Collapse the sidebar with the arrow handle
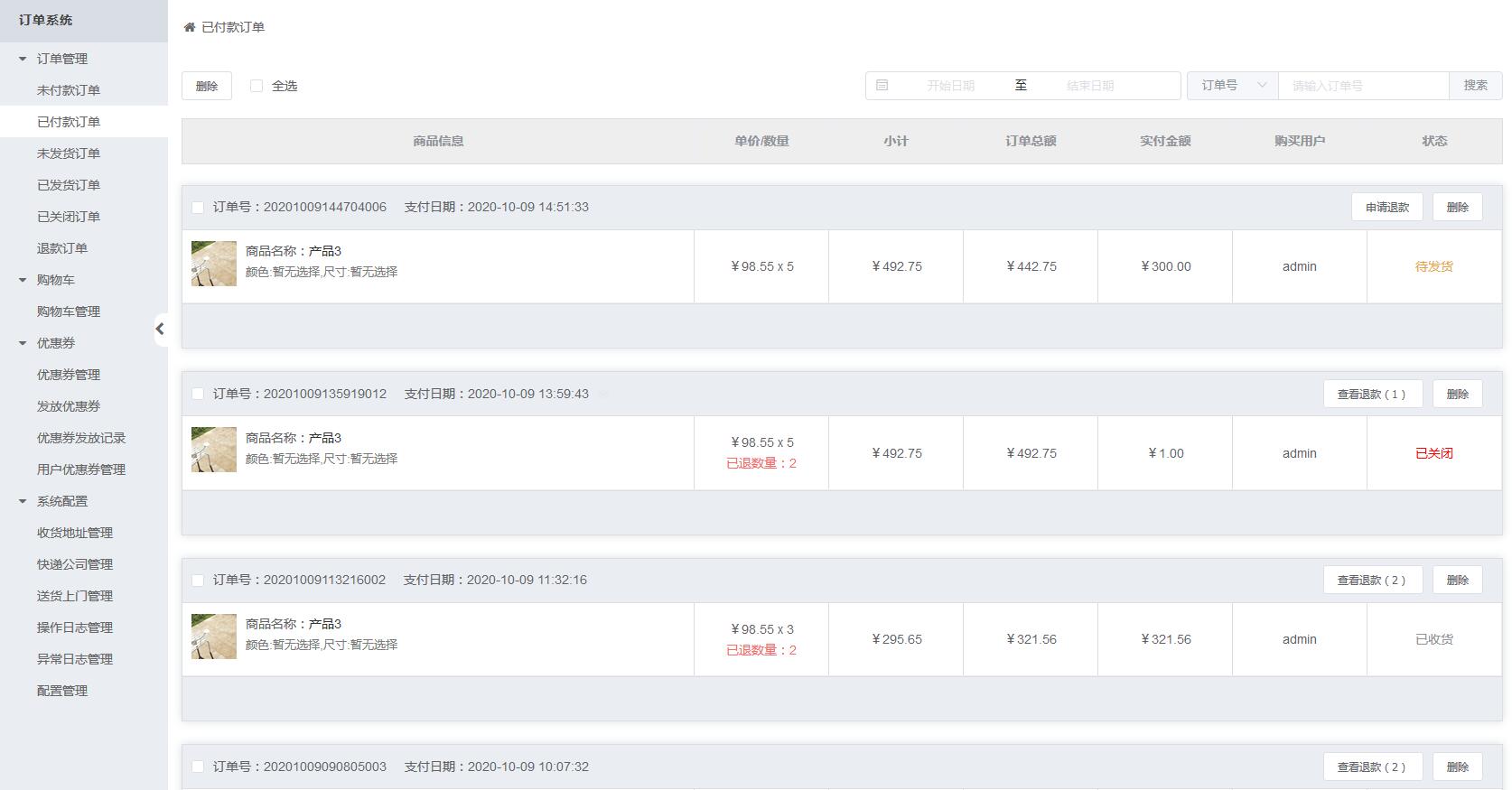Screen dimensions: 1512x790 click(160, 329)
